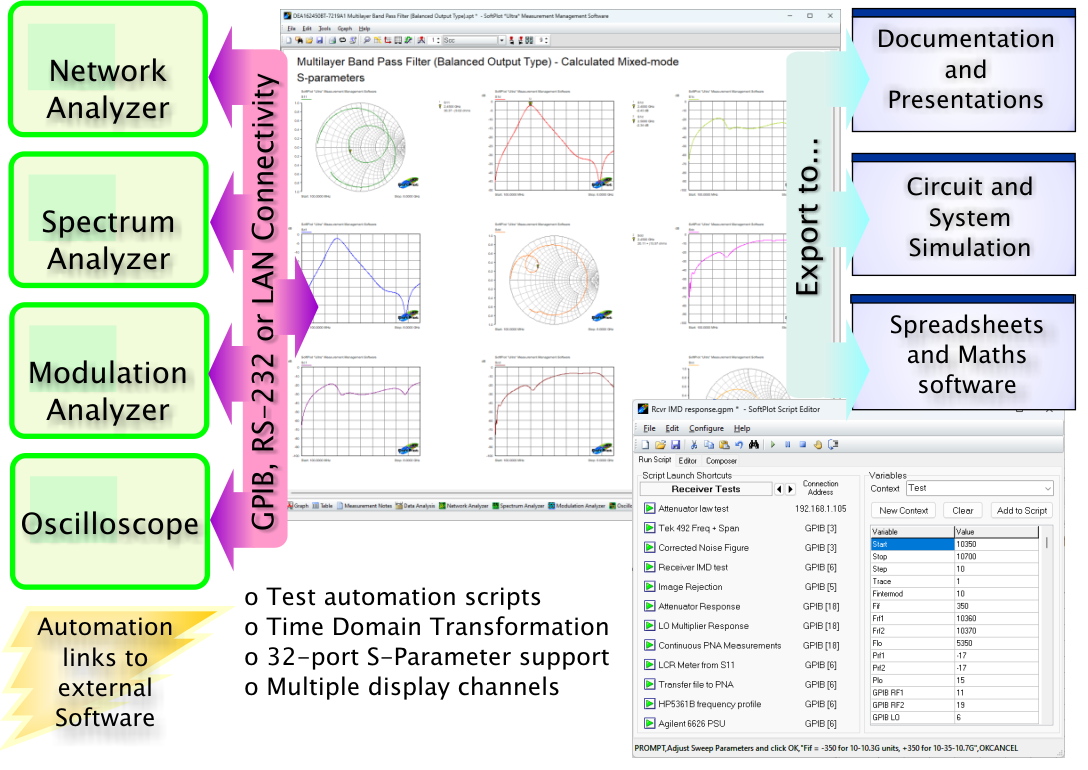Open the Context dropdown showing Test
Image resolution: width=1088 pixels, height=770 pixels.
979,489
